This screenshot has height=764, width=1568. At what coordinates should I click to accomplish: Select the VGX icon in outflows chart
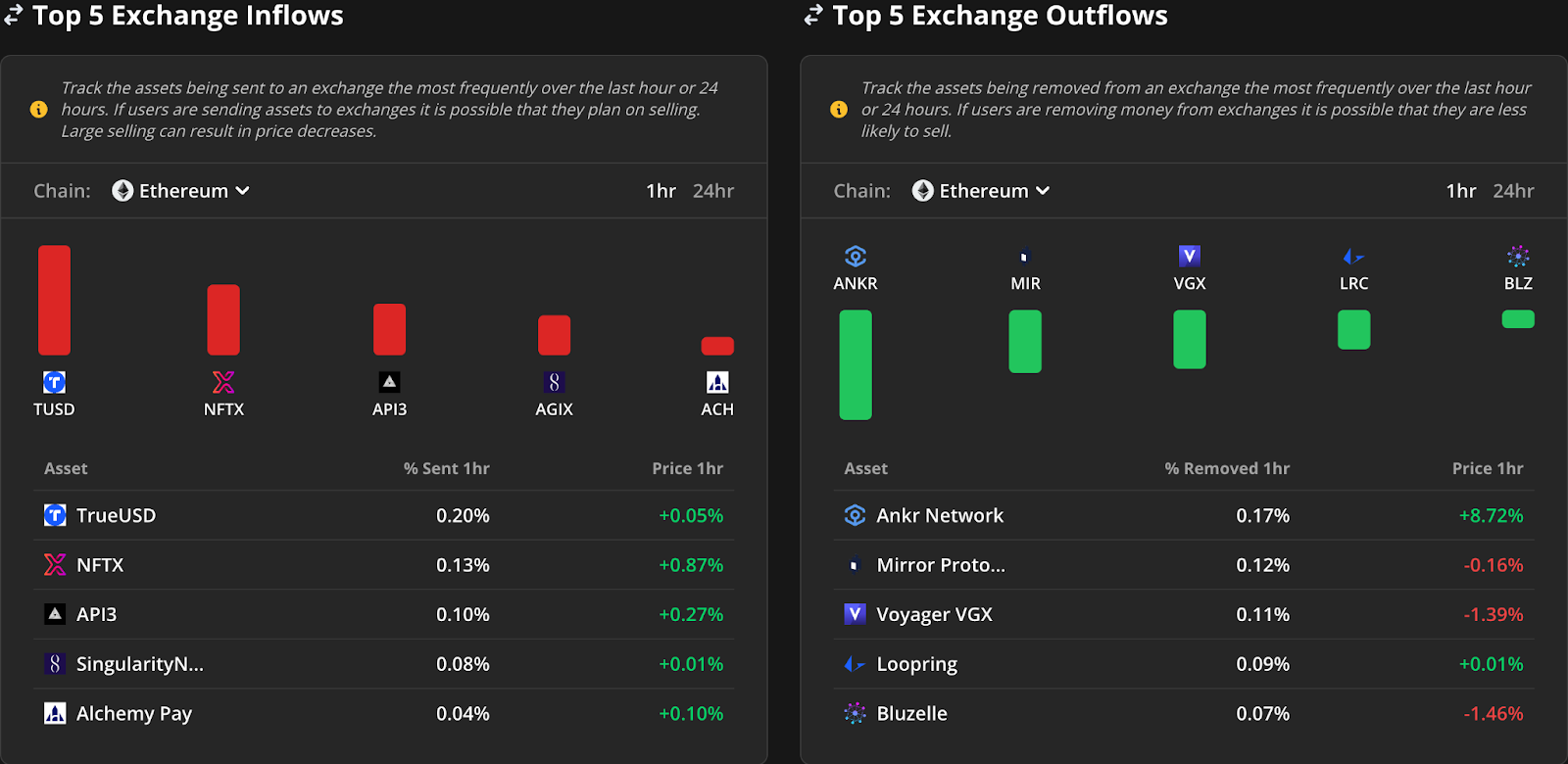(1190, 257)
